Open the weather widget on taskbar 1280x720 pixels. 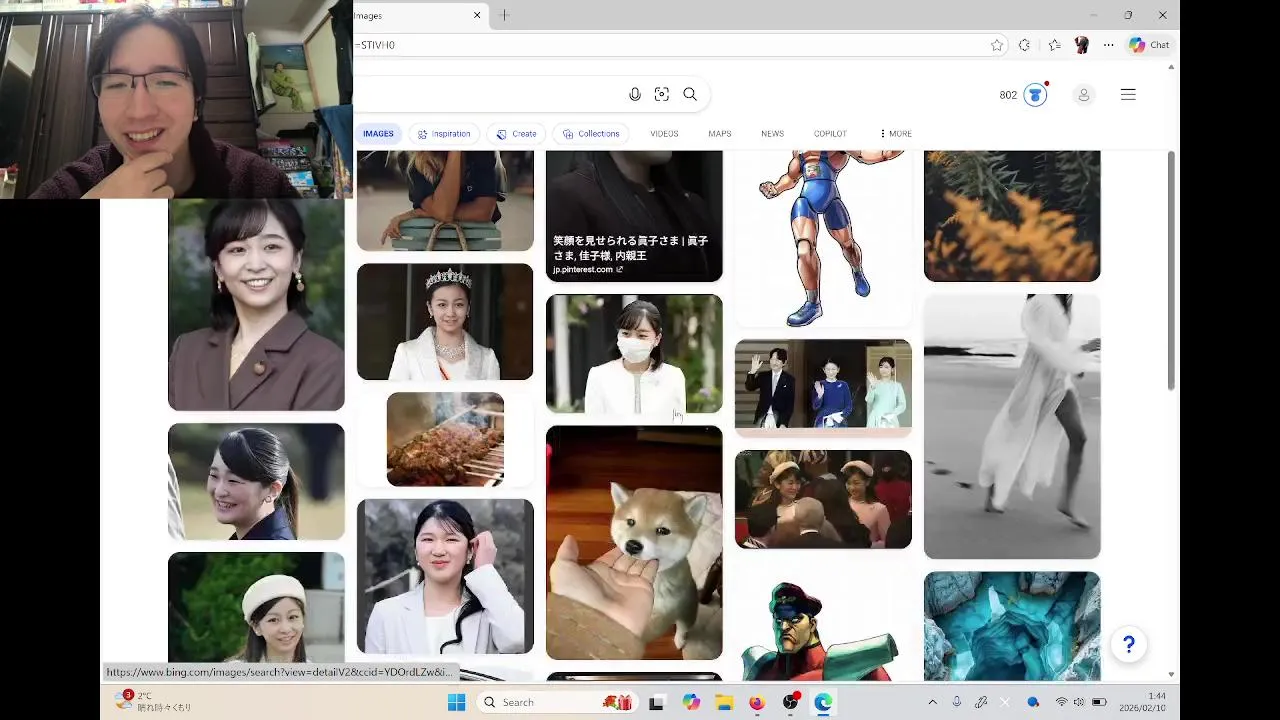(x=152, y=701)
